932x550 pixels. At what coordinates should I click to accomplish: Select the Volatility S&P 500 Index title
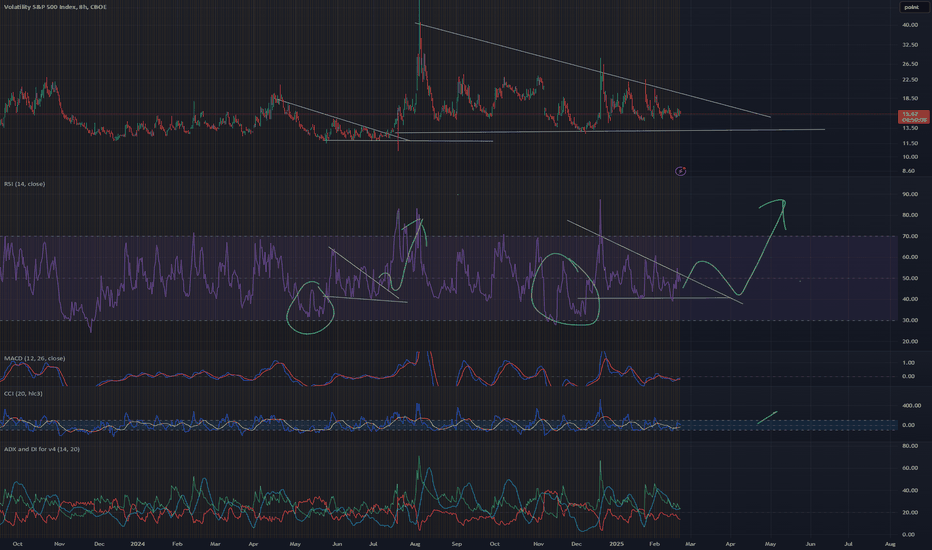click(55, 7)
